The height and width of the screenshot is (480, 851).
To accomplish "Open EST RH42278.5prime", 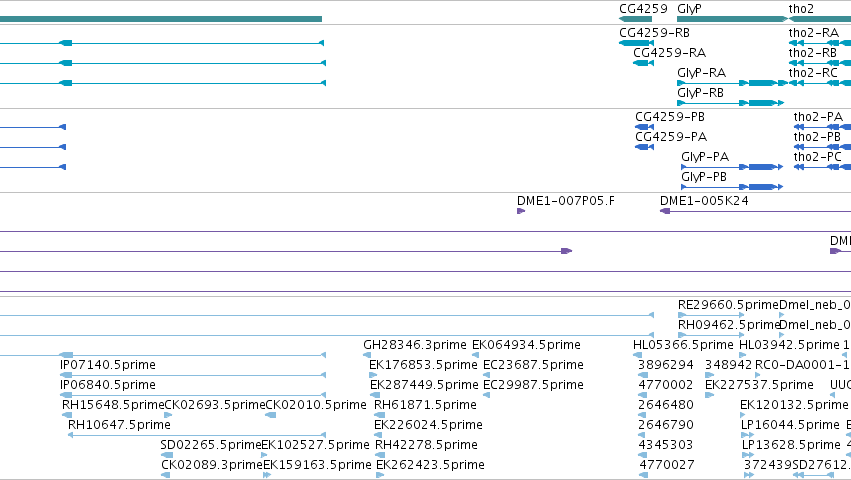I will pos(427,445).
